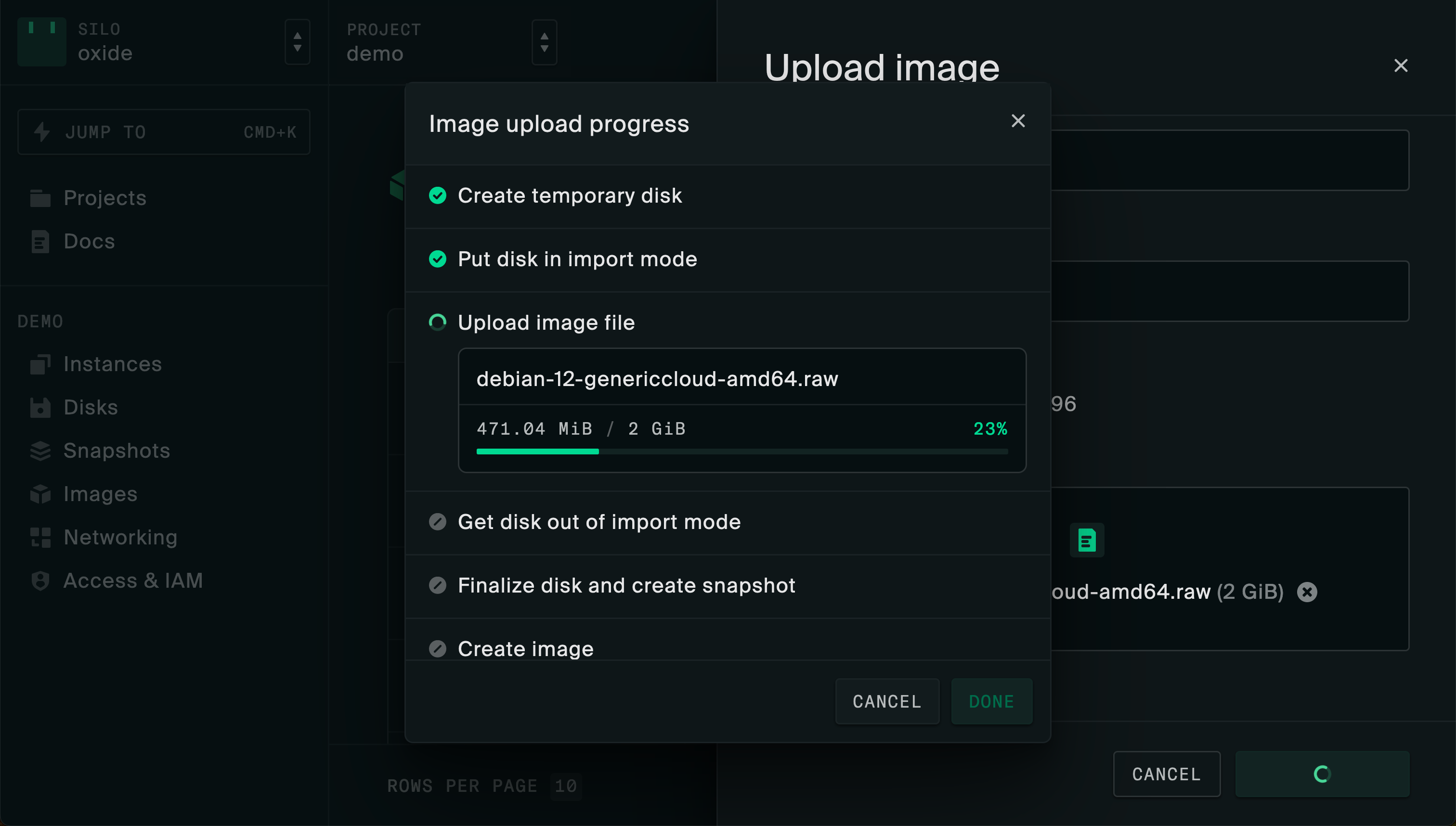The image size is (1456, 826).
Task: Click the upload progress bar
Action: point(741,452)
